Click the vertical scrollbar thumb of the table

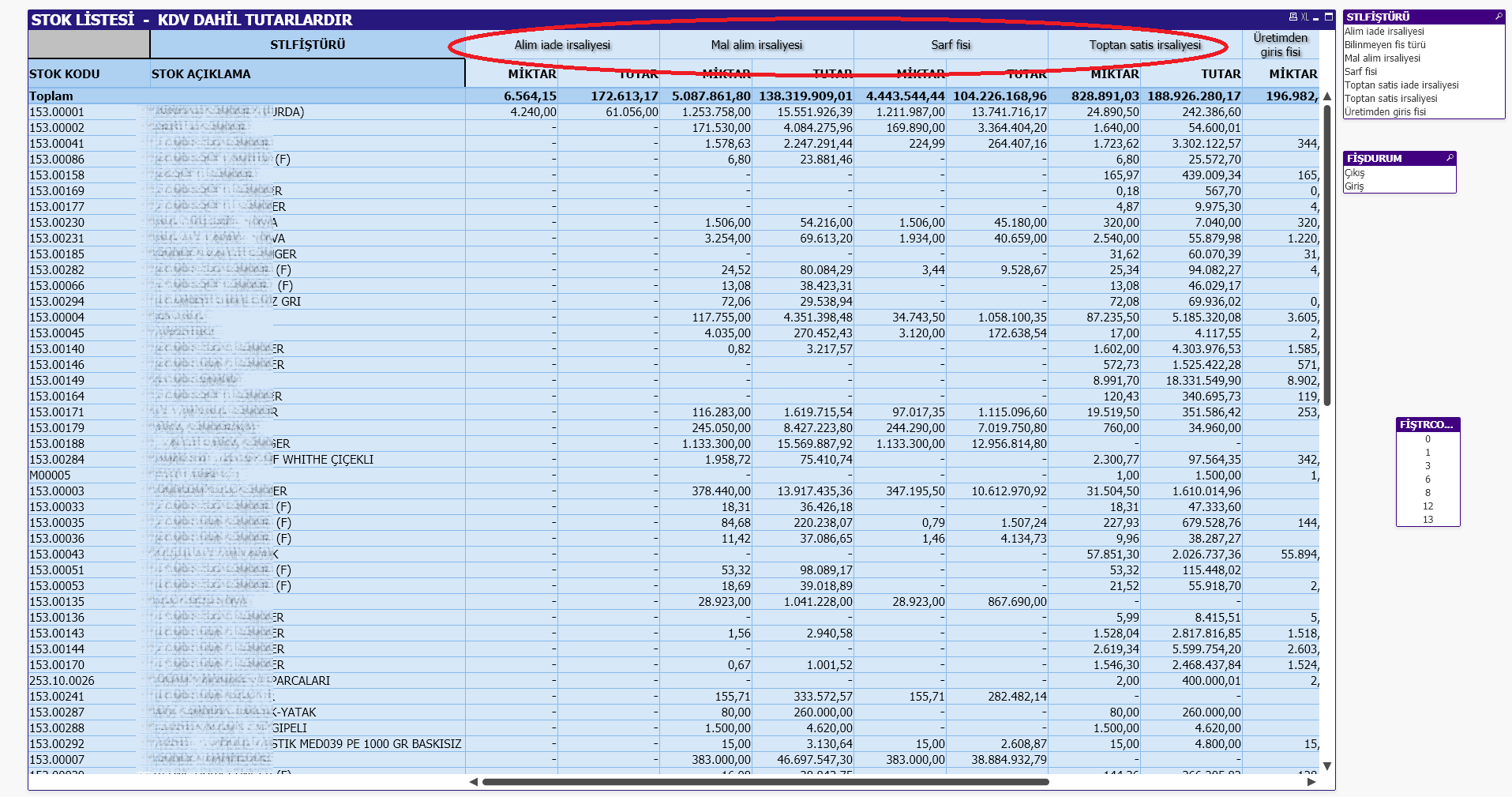(x=1327, y=253)
